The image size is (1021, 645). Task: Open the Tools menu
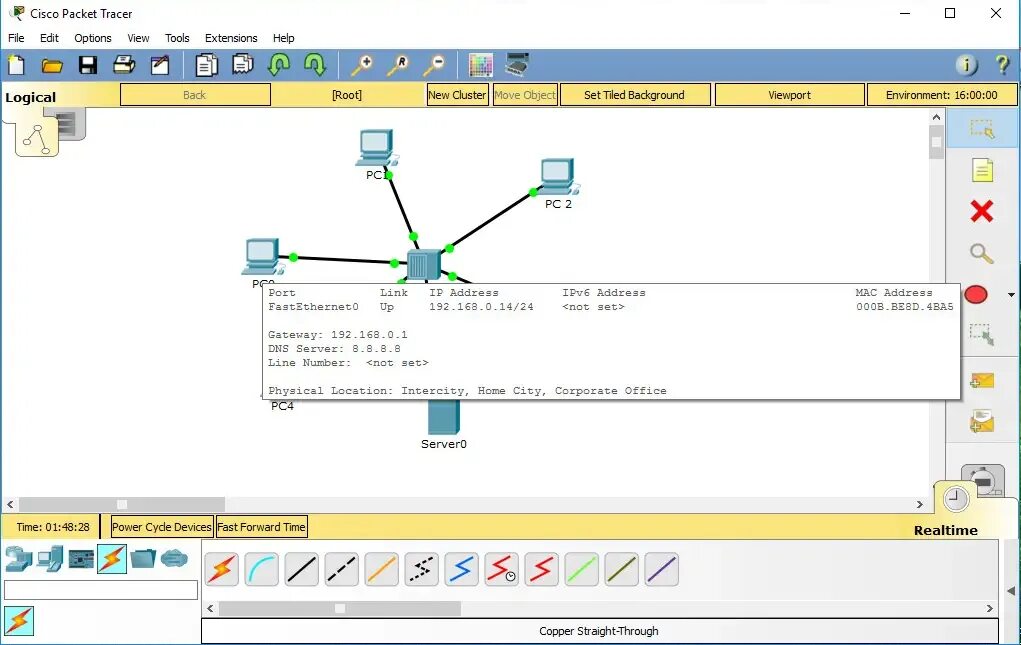tap(177, 38)
